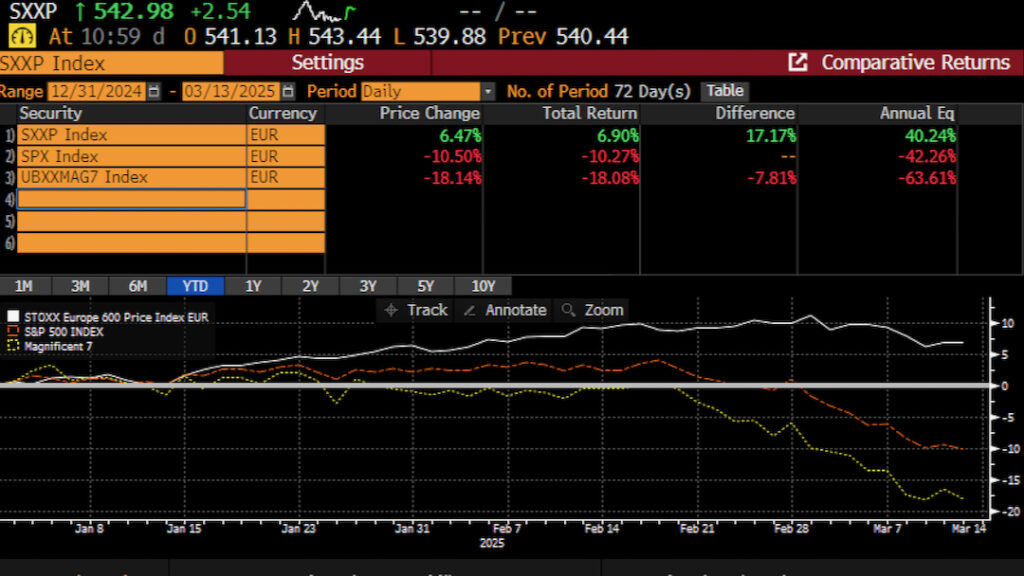The height and width of the screenshot is (576, 1024).
Task: Click currency EUR cell for SXXP Index
Action: (285, 135)
